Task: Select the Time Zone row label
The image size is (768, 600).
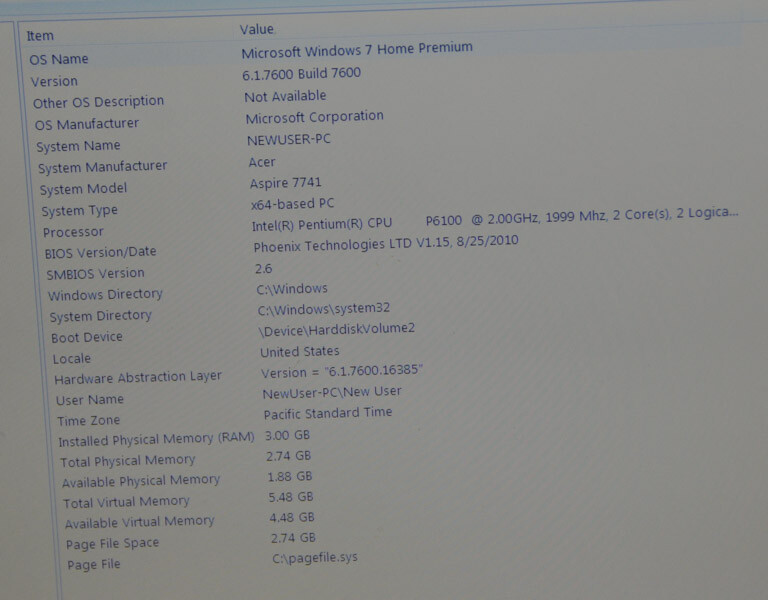Action: click(89, 420)
